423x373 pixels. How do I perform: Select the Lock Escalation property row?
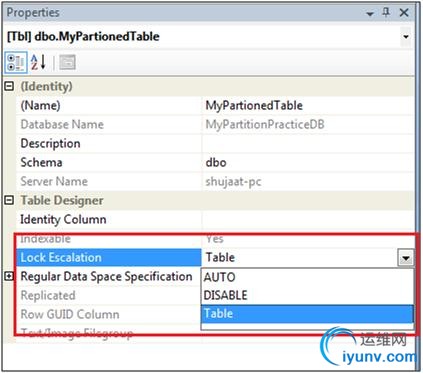tap(109, 257)
